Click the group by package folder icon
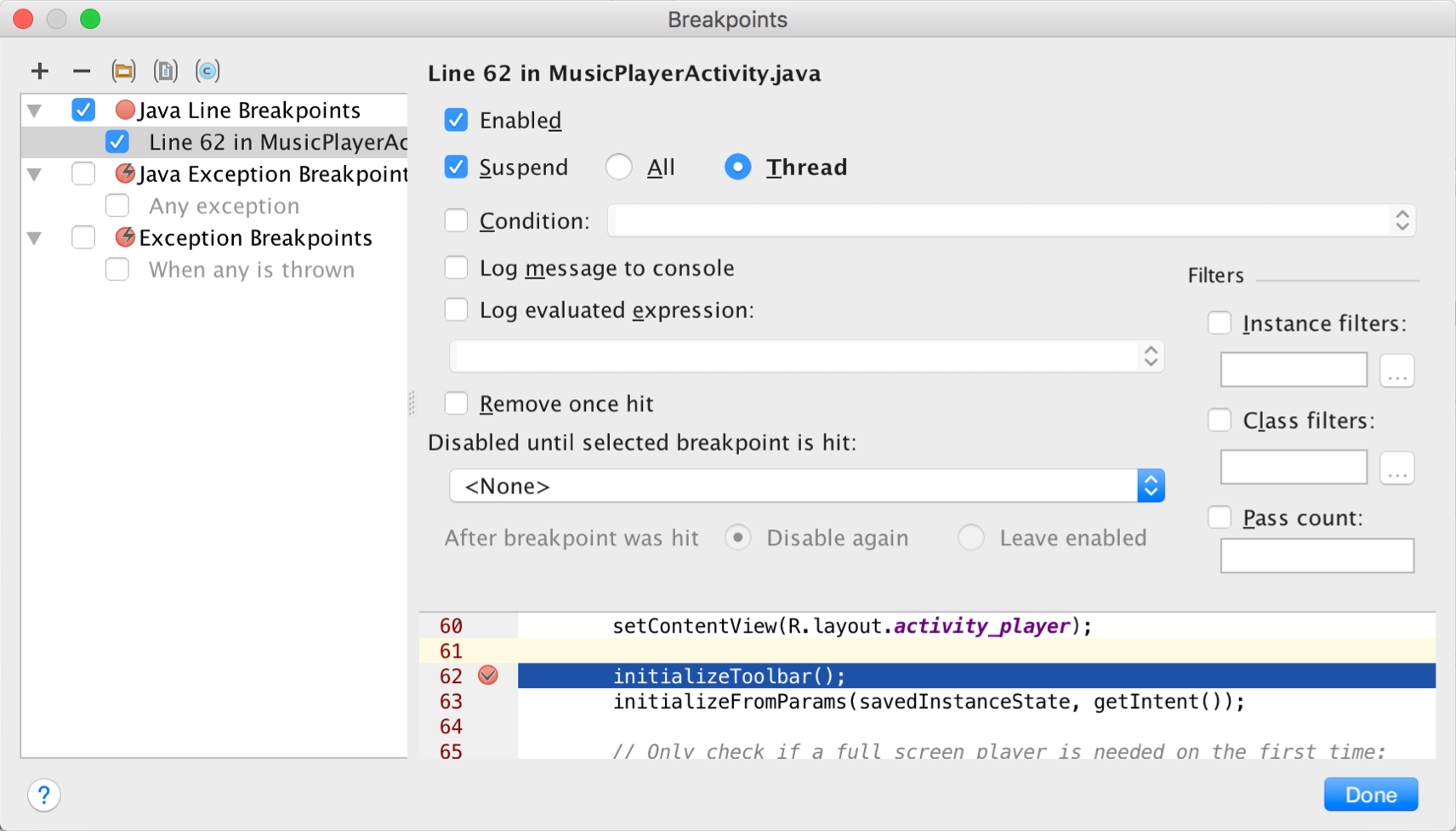Viewport: 1456px width, 832px height. pyautogui.click(x=123, y=71)
